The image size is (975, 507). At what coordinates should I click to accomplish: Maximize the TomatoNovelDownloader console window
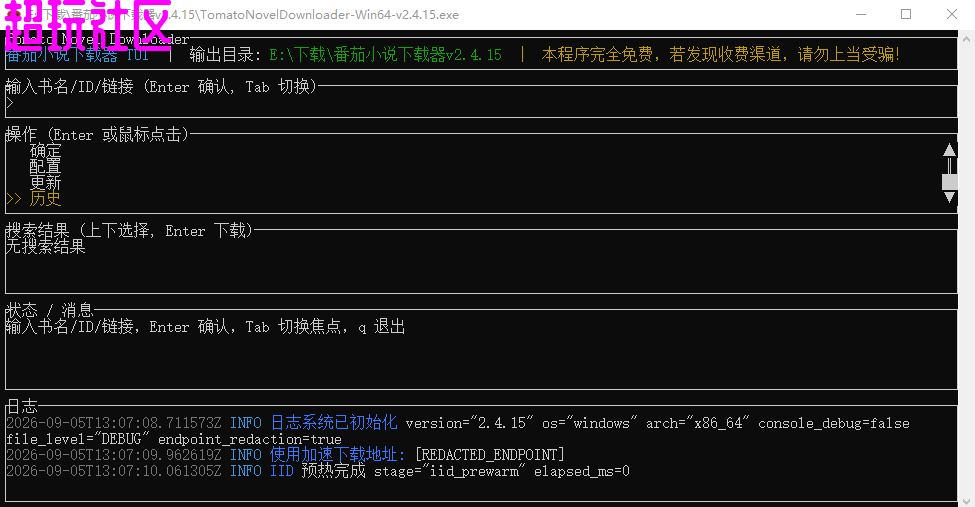pos(906,14)
